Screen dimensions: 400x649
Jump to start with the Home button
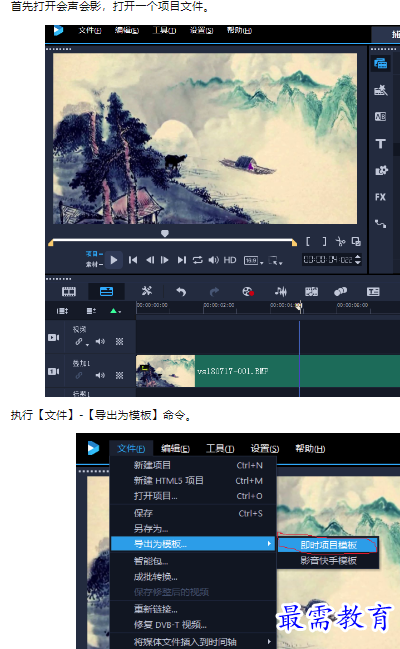pyautogui.click(x=133, y=260)
